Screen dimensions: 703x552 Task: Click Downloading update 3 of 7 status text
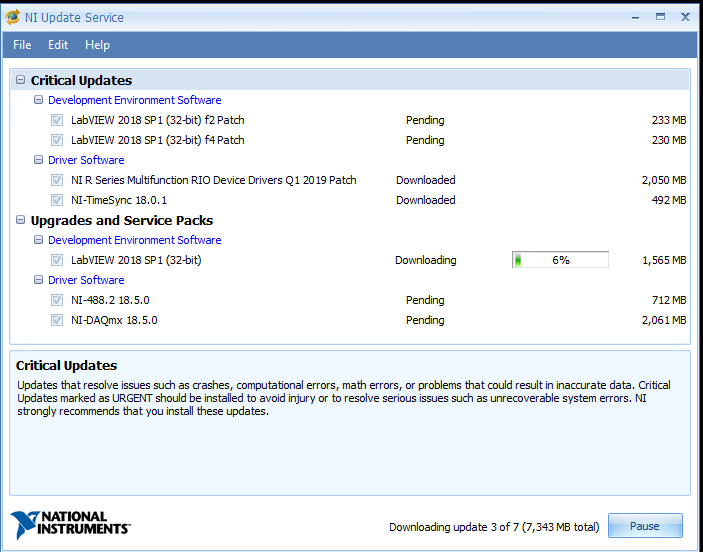tap(494, 527)
